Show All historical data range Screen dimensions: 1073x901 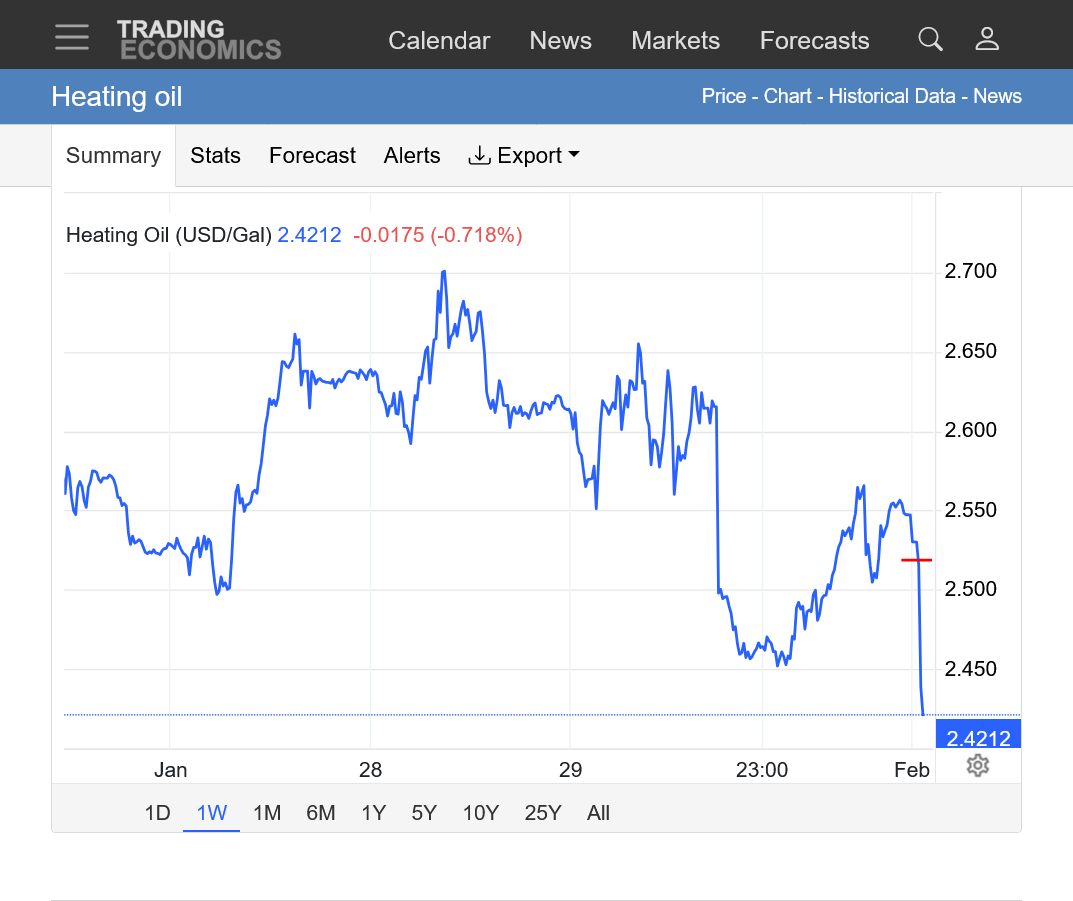598,813
